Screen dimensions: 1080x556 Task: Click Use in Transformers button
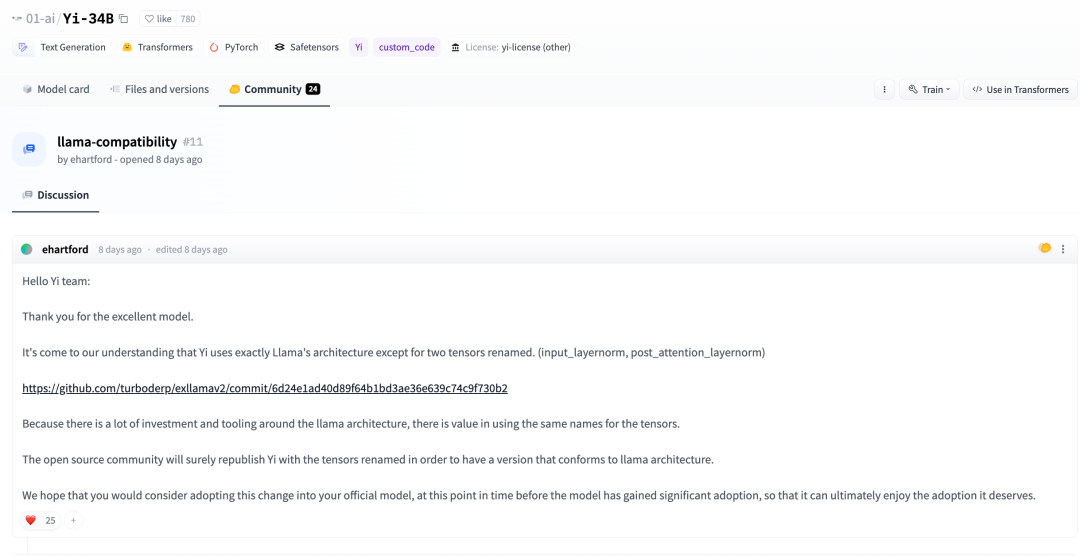[x=1020, y=89]
